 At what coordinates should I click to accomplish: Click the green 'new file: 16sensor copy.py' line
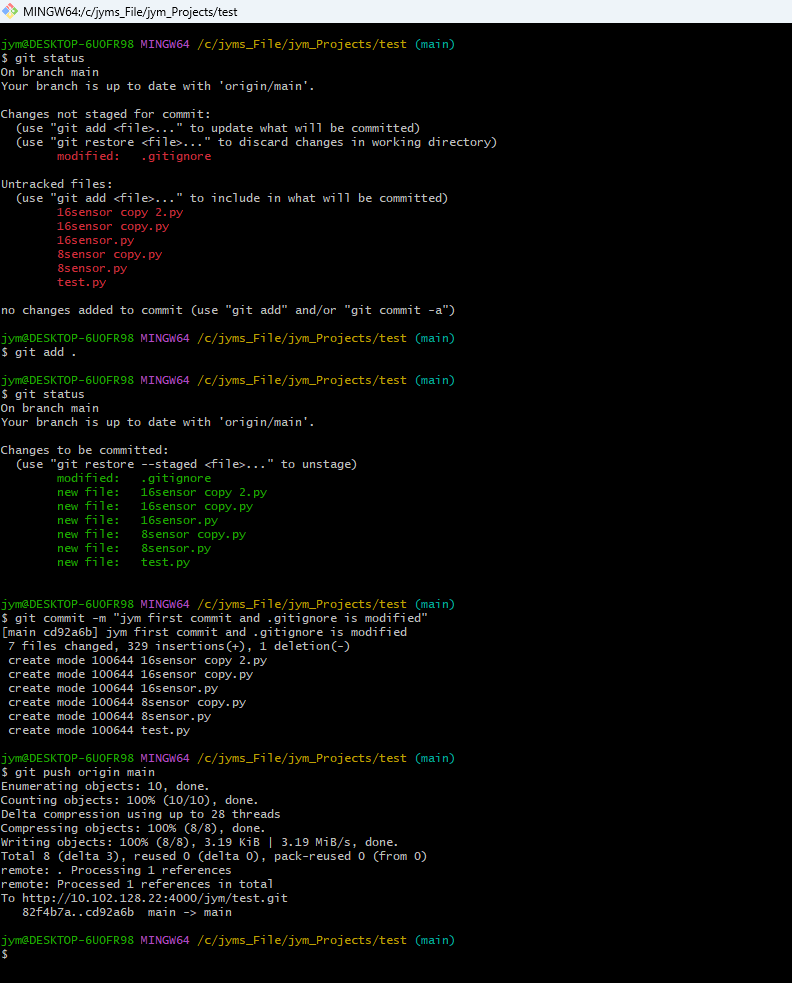[155, 507]
